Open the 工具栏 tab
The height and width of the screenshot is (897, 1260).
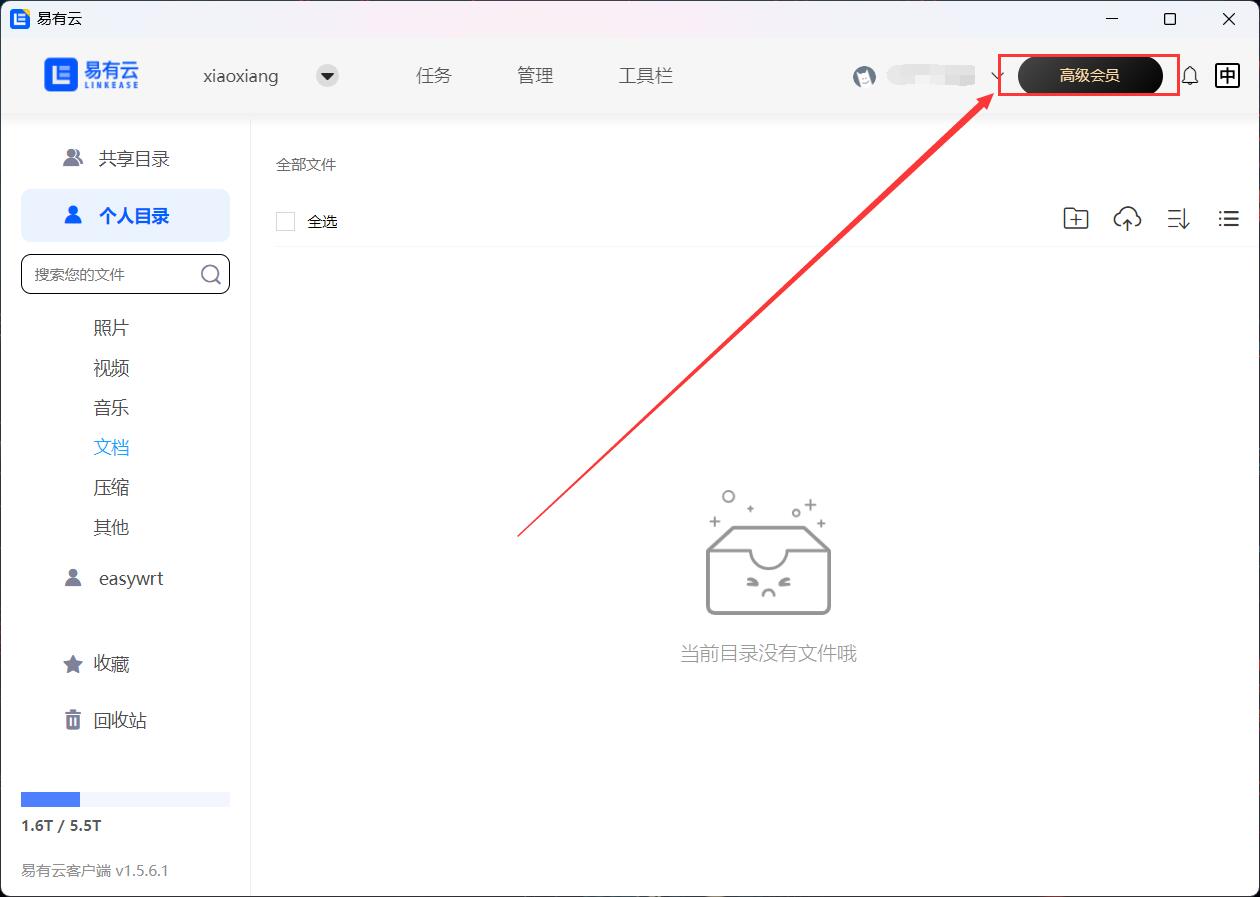pos(645,76)
